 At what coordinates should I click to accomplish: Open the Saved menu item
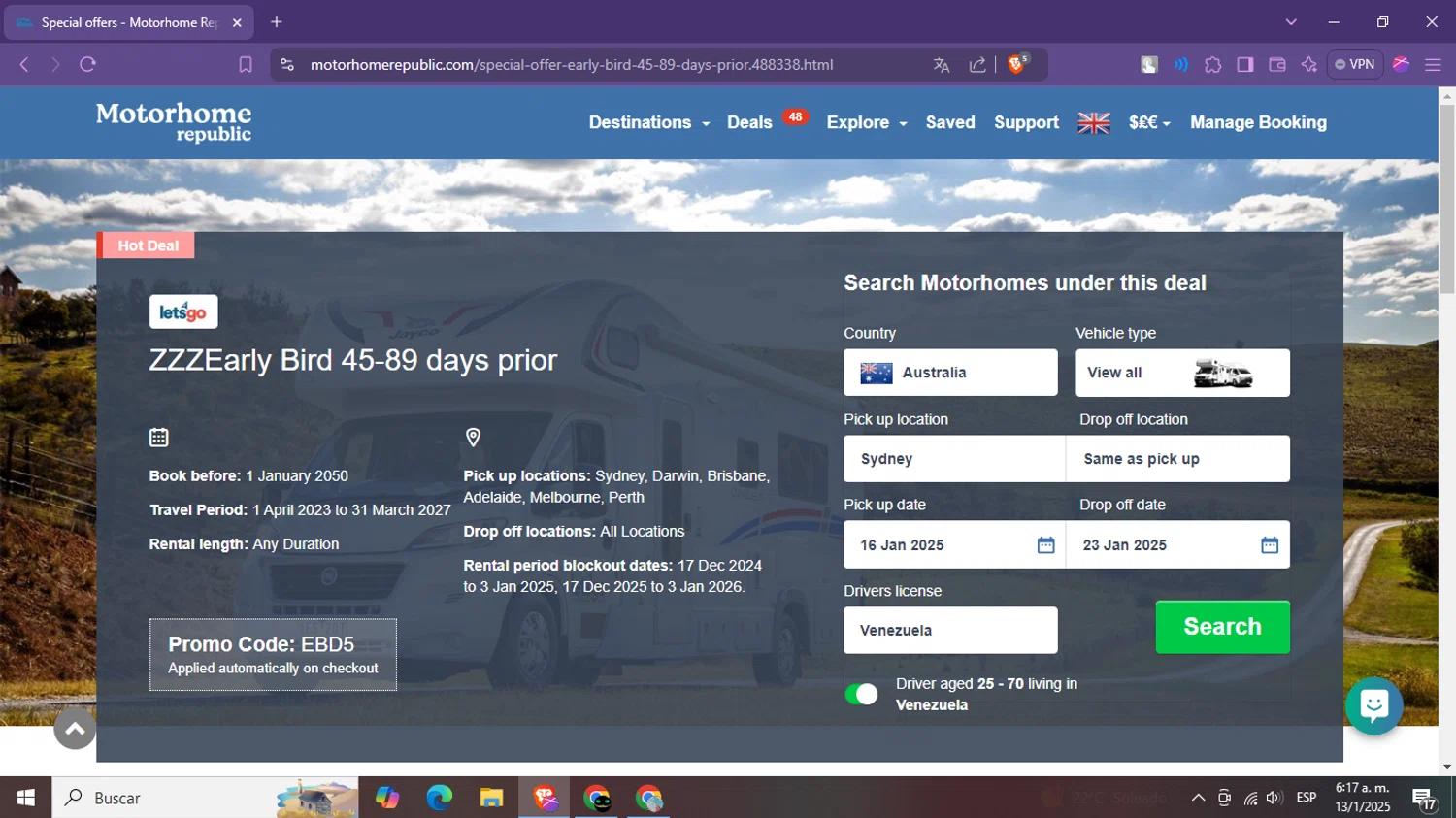pos(950,123)
